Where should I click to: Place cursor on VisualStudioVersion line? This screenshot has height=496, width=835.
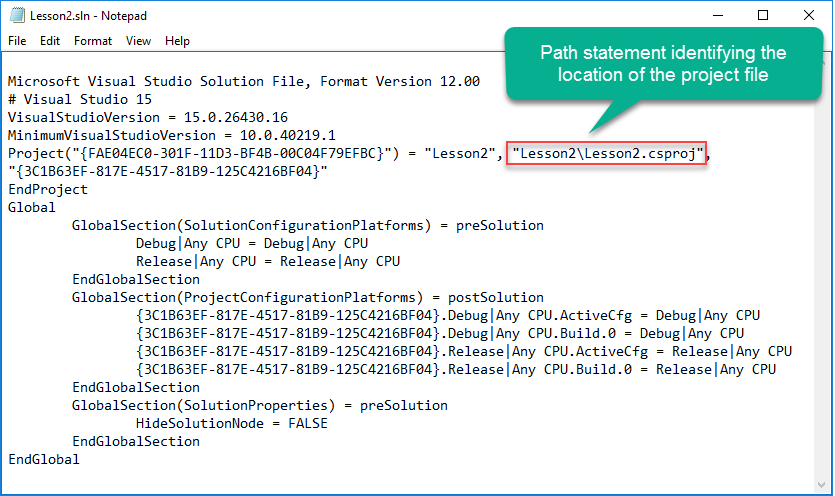148,117
